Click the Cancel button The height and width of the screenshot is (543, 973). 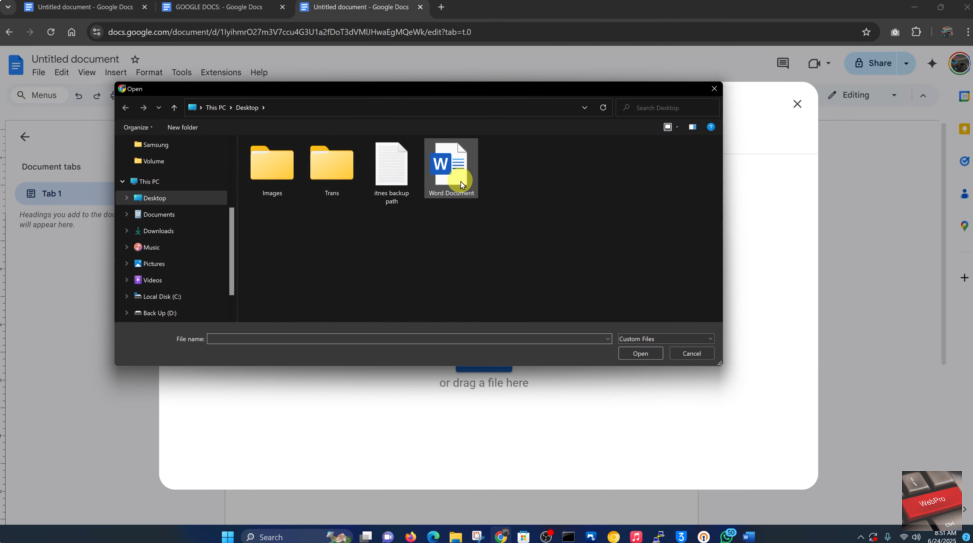tap(692, 354)
